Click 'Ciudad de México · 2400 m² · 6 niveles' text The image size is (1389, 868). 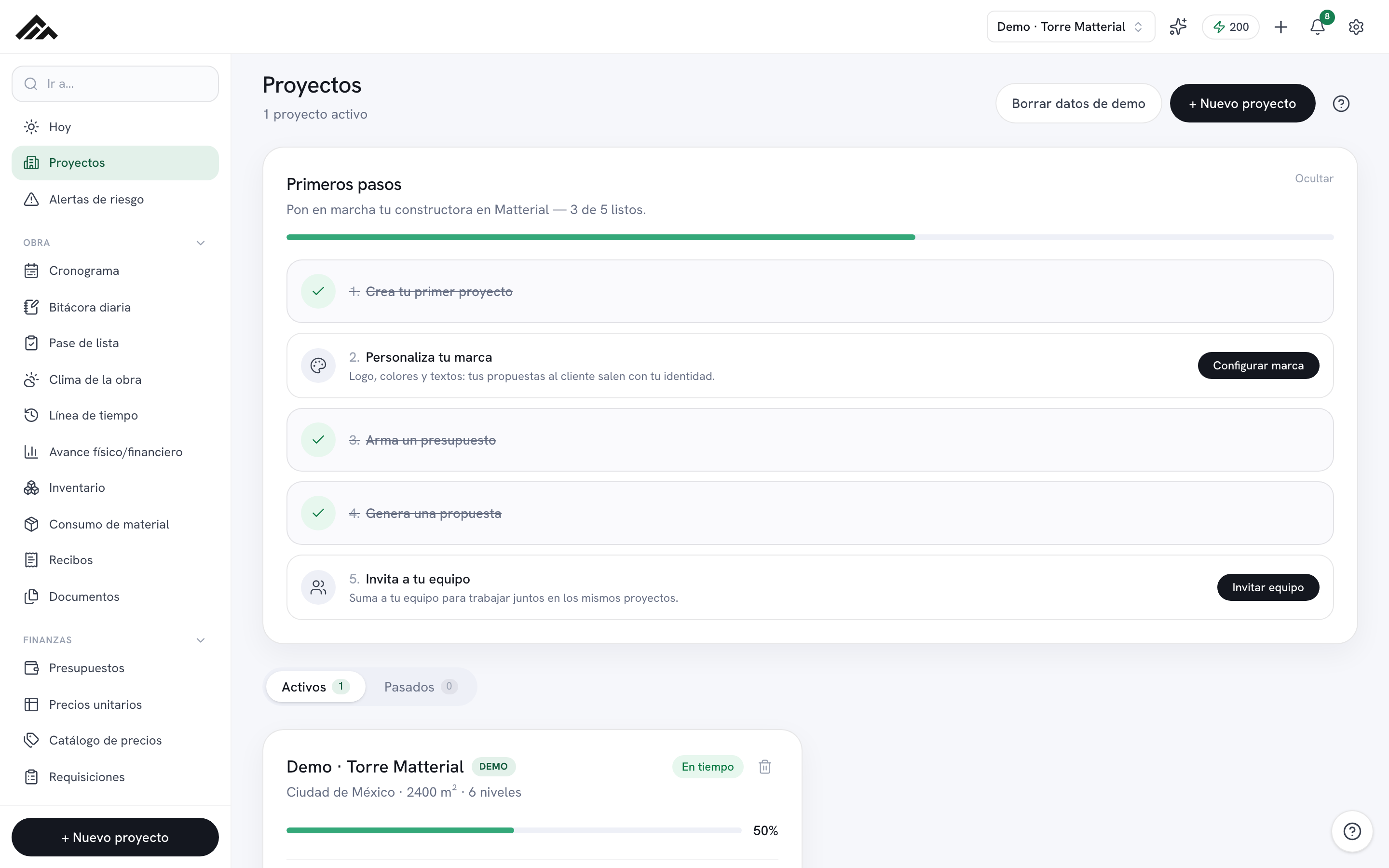pyautogui.click(x=404, y=792)
